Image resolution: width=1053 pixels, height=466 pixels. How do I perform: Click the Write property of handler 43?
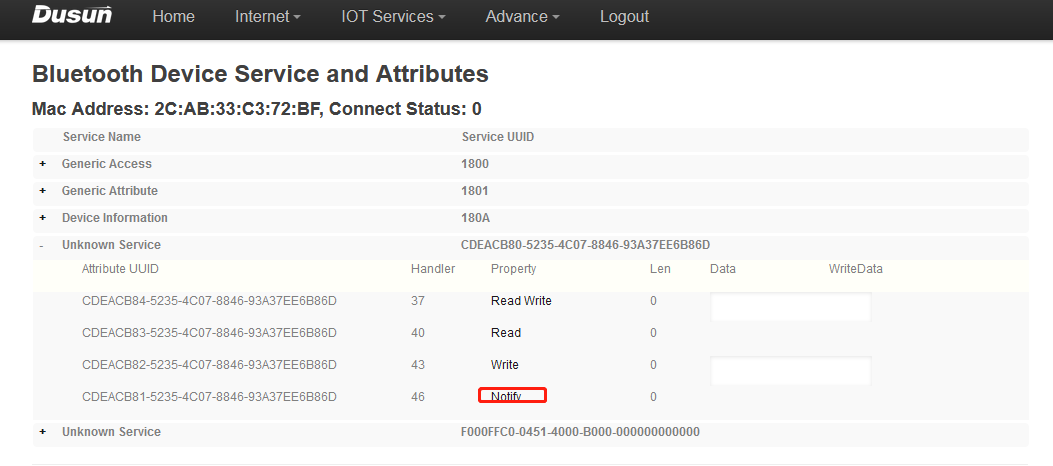pos(505,365)
